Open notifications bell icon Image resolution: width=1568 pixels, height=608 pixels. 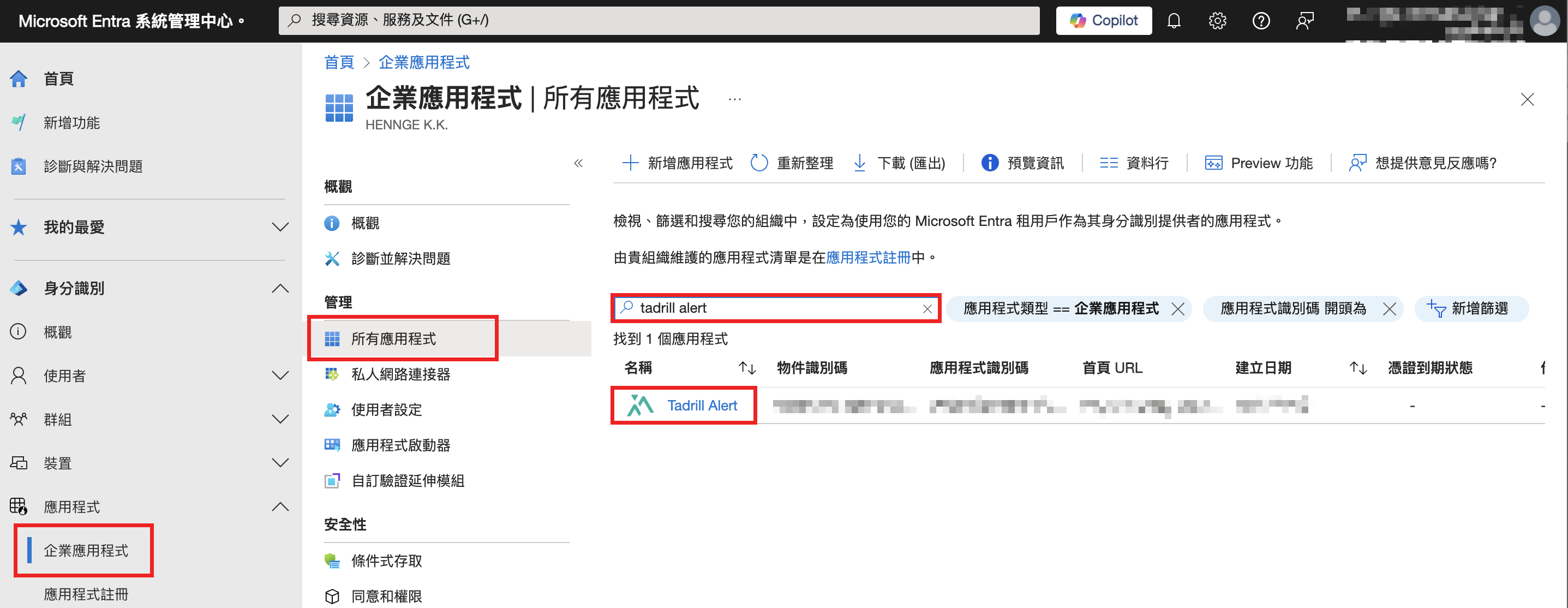(1174, 21)
